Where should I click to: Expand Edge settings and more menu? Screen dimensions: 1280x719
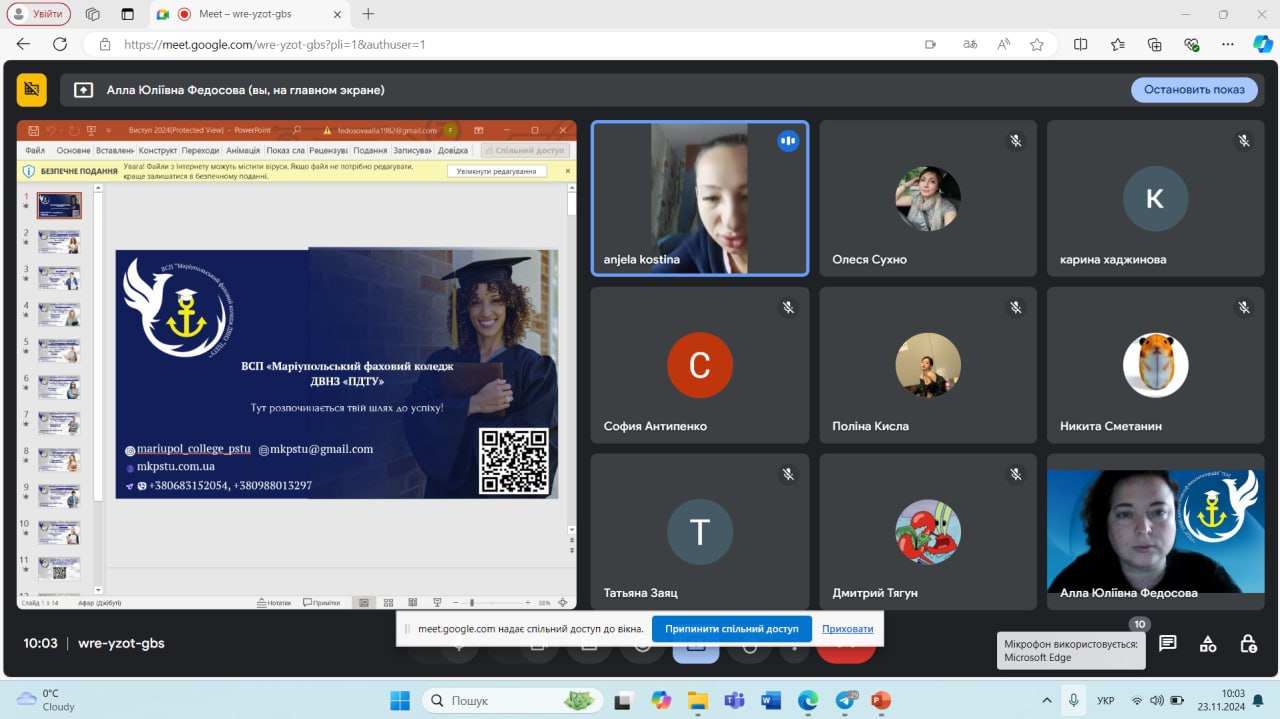click(x=1228, y=44)
